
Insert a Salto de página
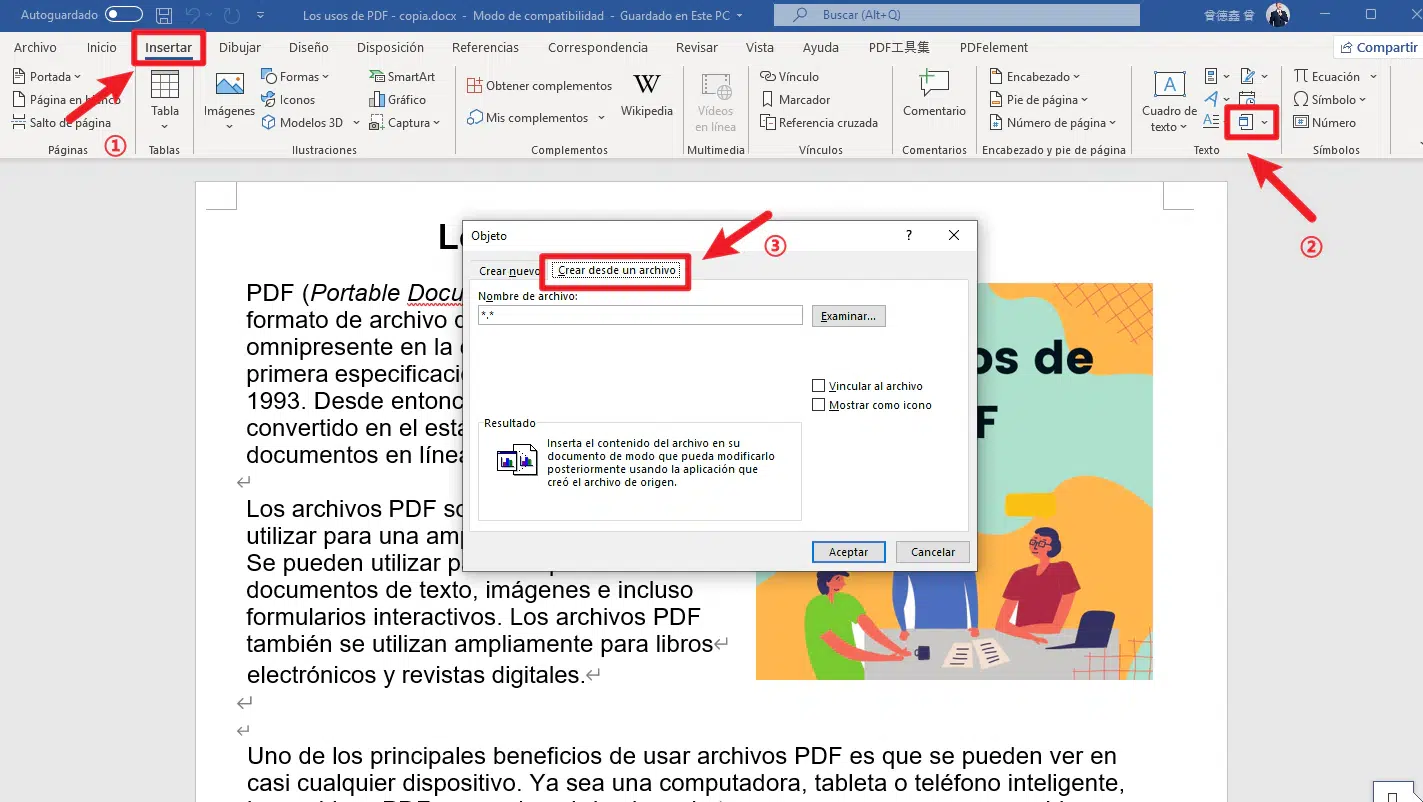62,122
